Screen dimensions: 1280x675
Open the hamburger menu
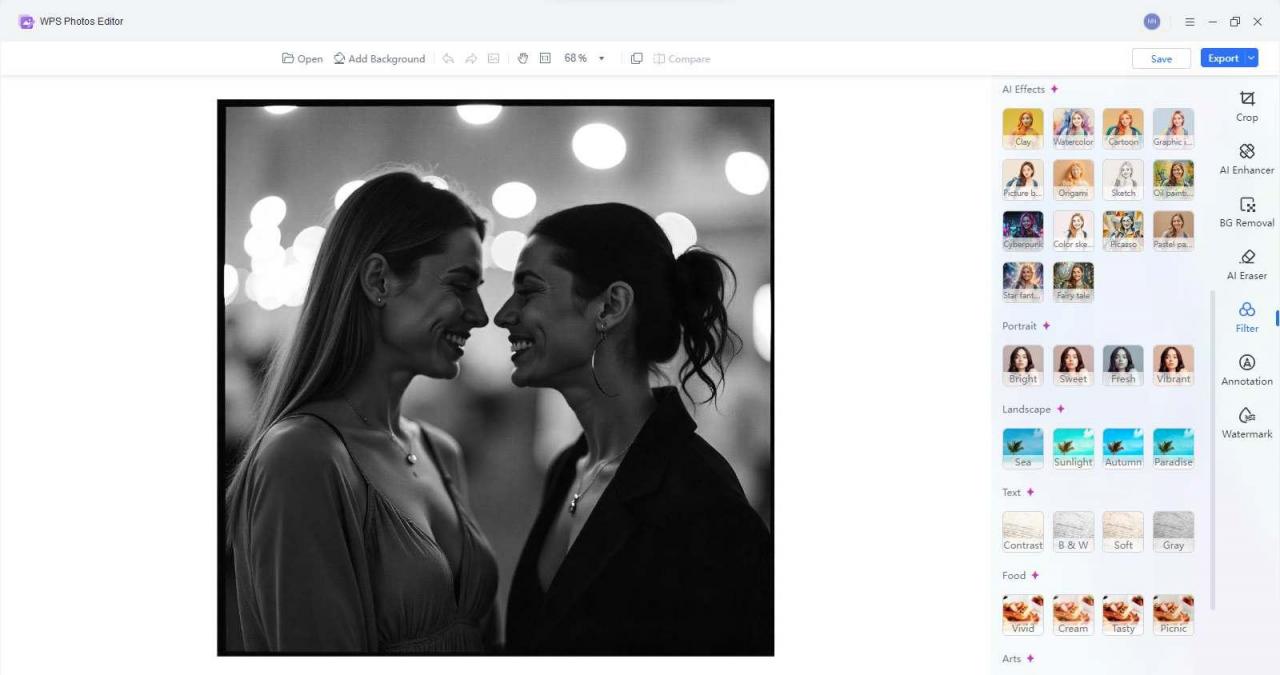click(x=1189, y=21)
